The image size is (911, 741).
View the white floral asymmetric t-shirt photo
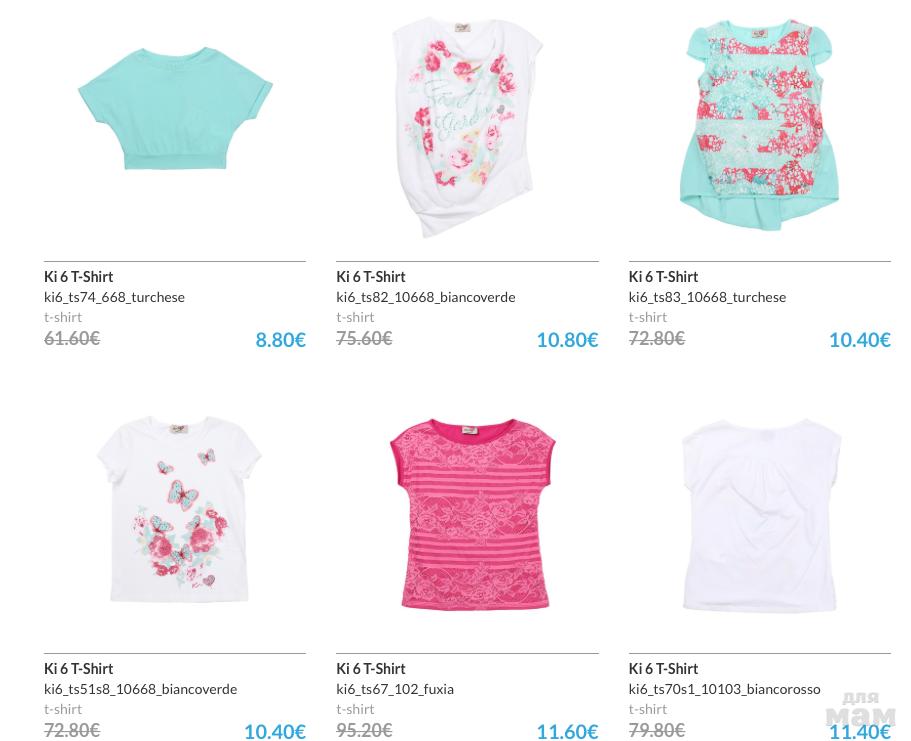[467, 125]
